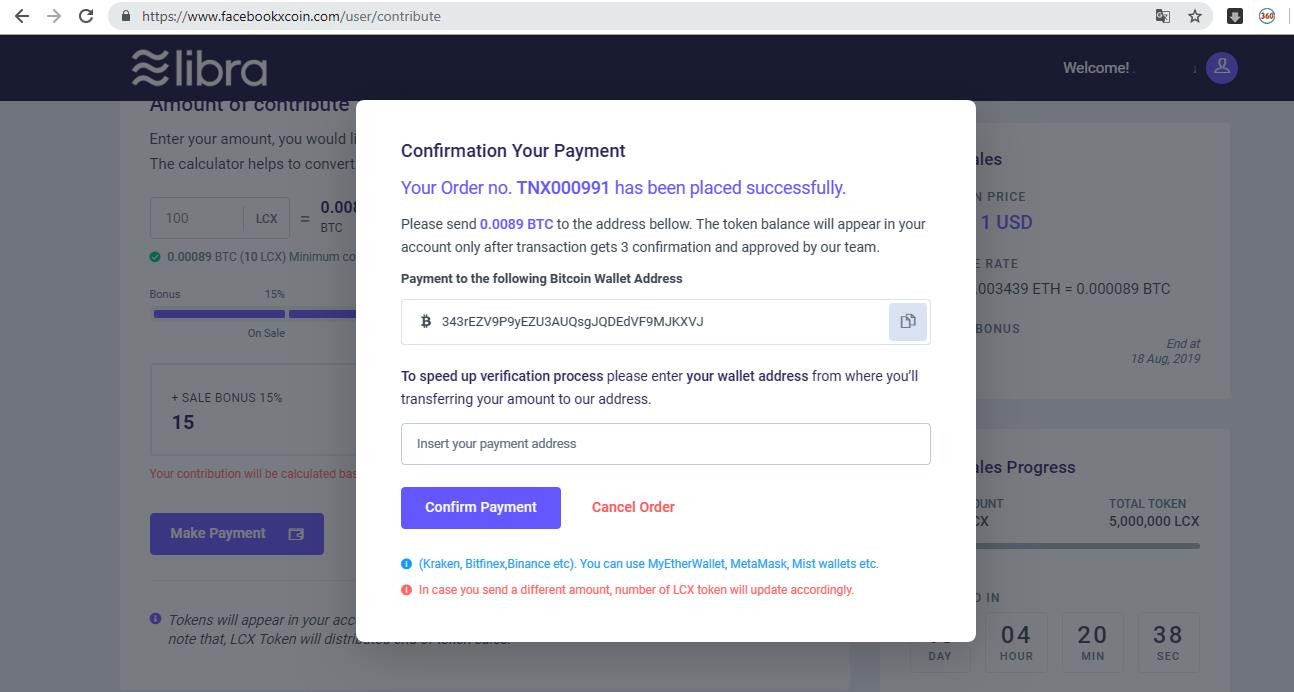Click the Libra logo

(x=200, y=68)
